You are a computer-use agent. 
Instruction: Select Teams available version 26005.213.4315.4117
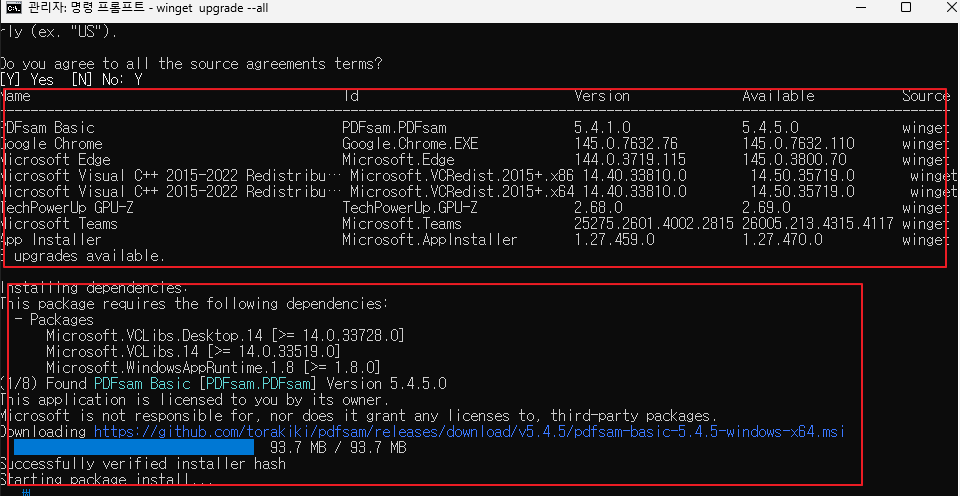point(818,224)
